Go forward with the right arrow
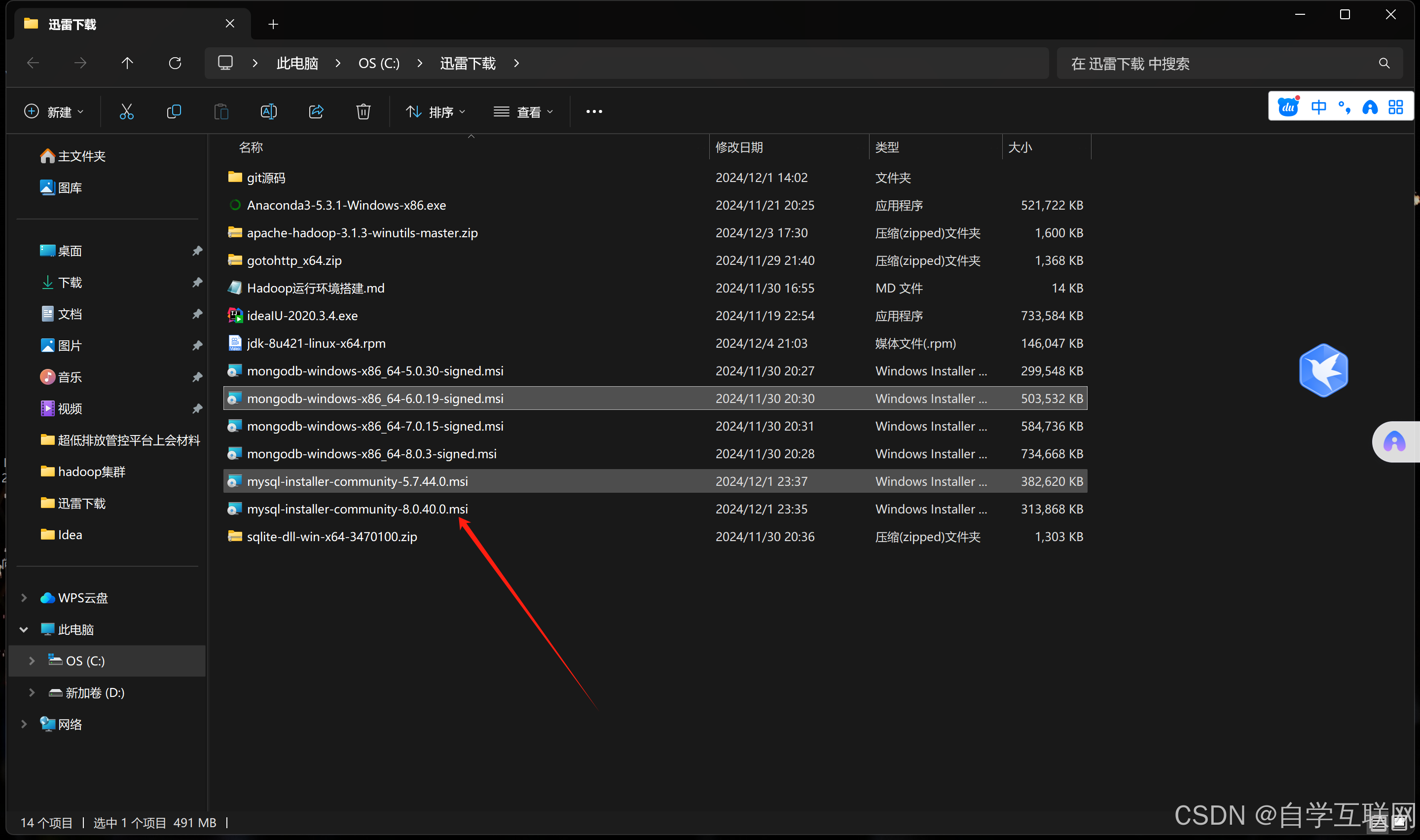 (80, 63)
